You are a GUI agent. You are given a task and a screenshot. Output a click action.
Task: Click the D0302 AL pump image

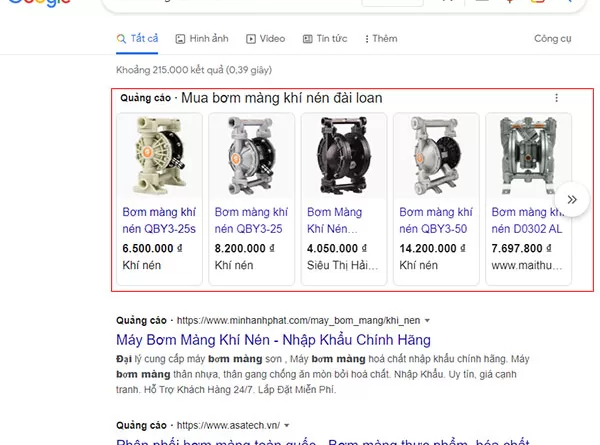(x=528, y=156)
